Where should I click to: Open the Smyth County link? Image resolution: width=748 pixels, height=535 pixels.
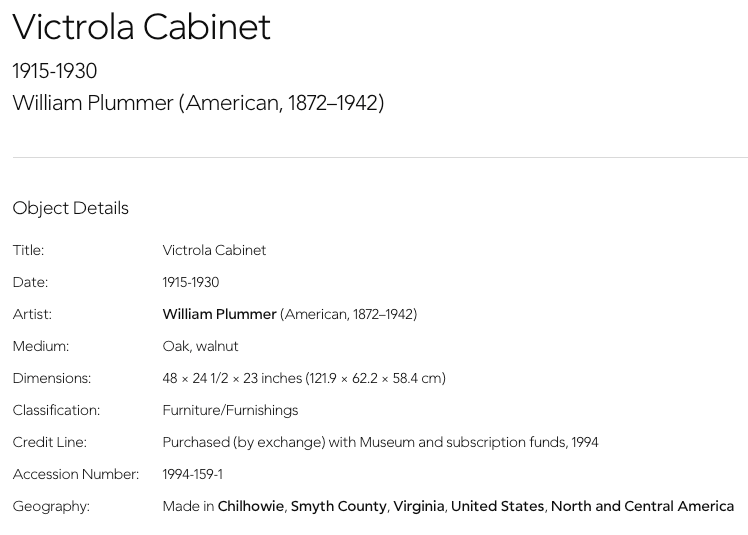tap(338, 506)
